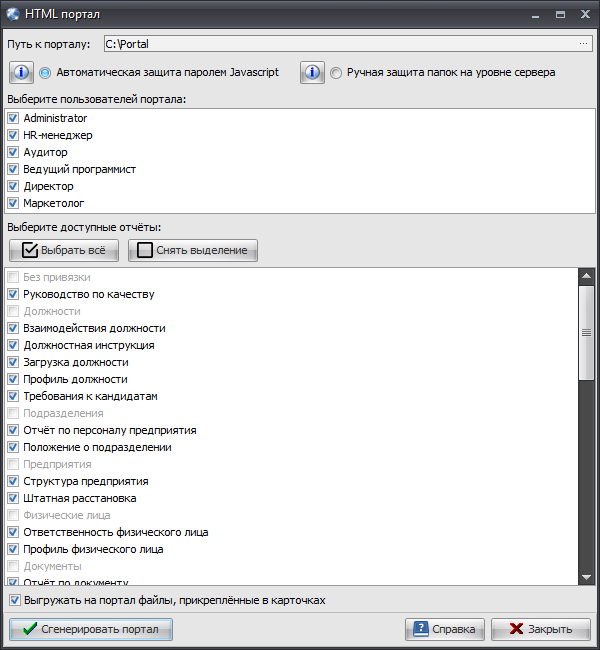
Task: Click the reports list scroll down arrow
Action: pyautogui.click(x=586, y=577)
